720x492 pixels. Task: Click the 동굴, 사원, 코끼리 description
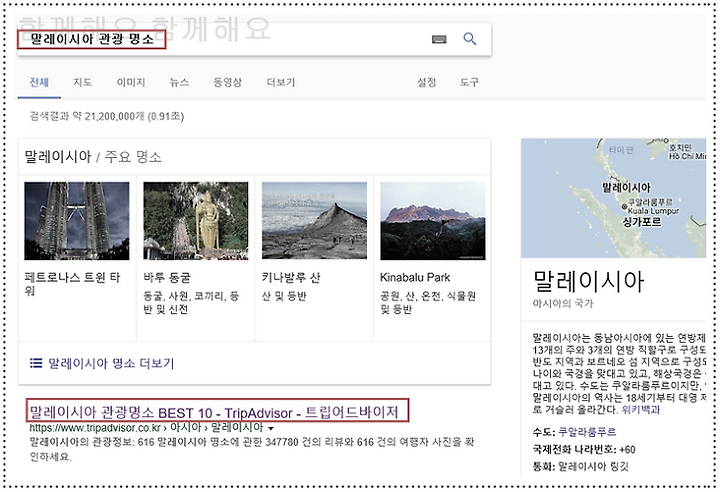(x=191, y=302)
